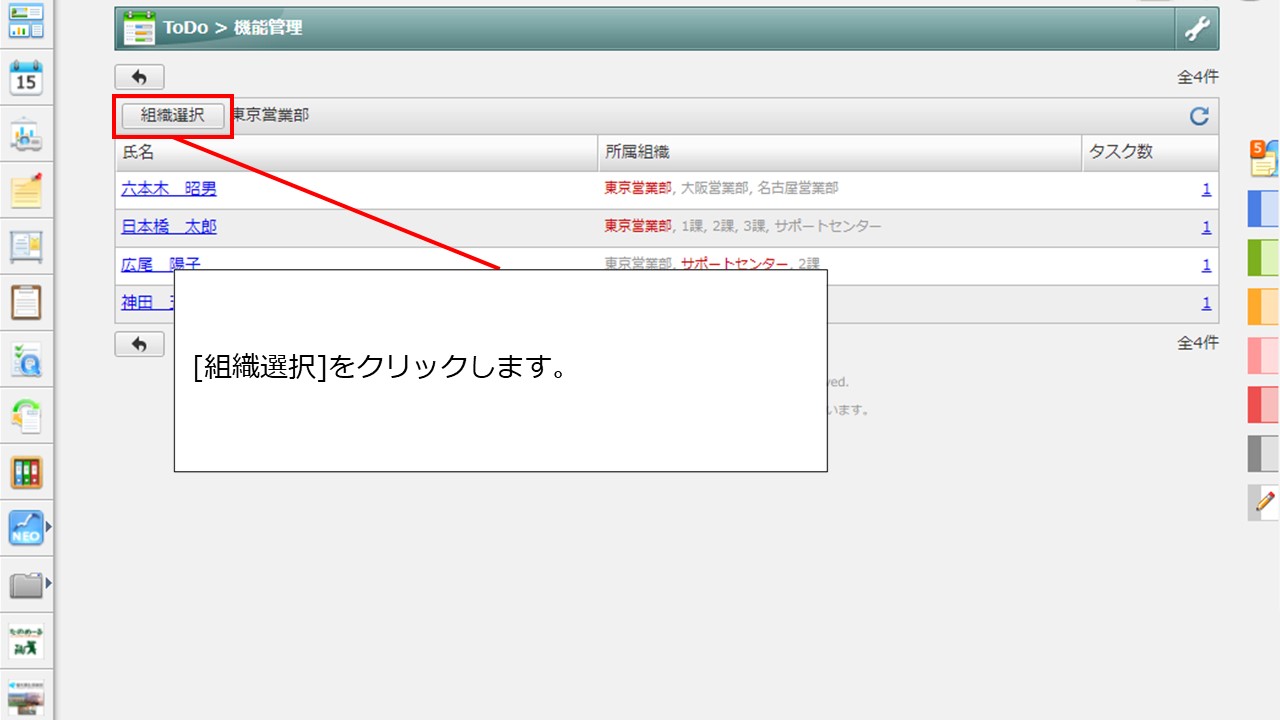The image size is (1280, 720).
Task: Click the 東京営業部 organization label
Action: click(271, 116)
